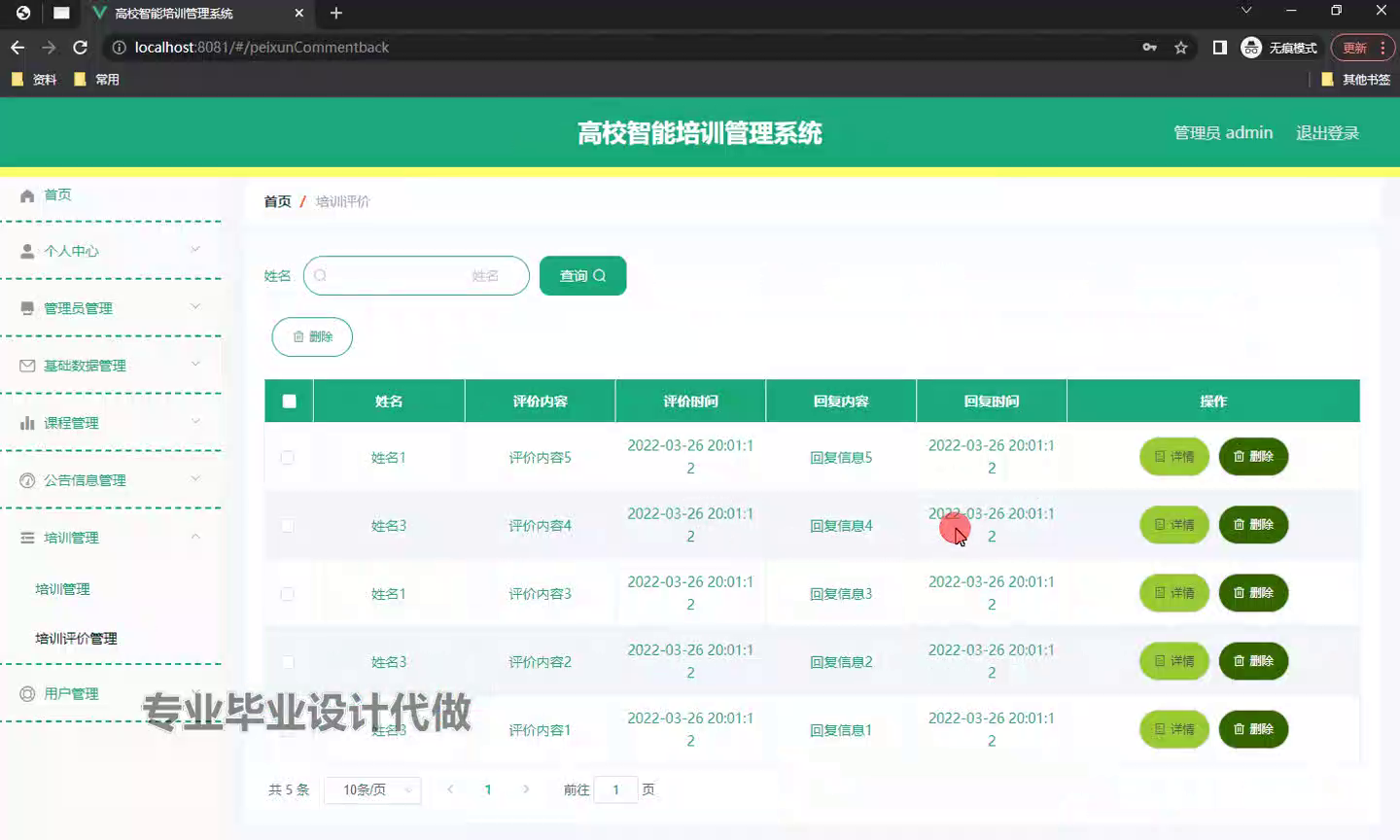Click the bar chart icon beside 课程管理
This screenshot has width=1400, height=840.
(27, 423)
